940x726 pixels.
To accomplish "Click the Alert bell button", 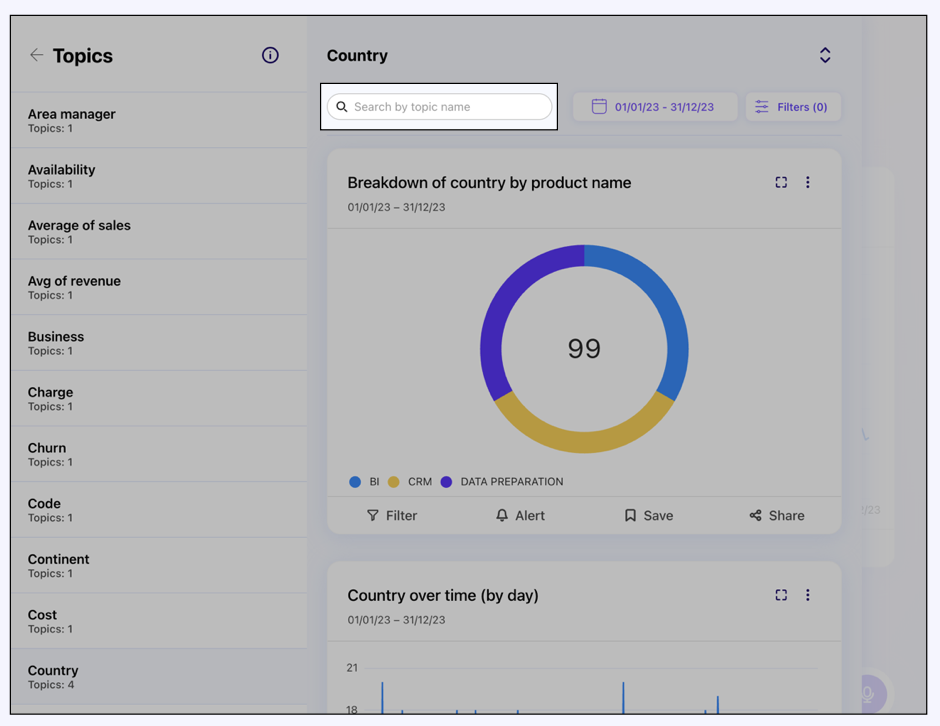I will coord(520,515).
